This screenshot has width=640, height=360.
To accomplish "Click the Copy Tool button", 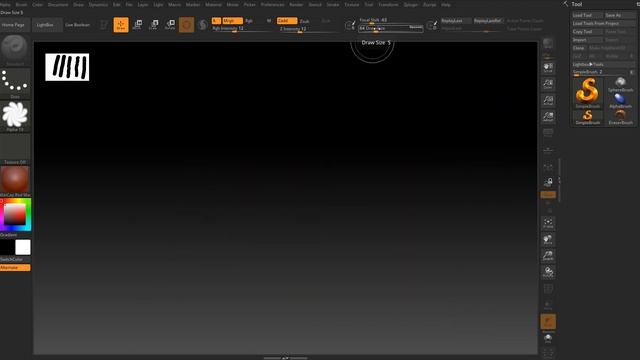I will pyautogui.click(x=587, y=32).
